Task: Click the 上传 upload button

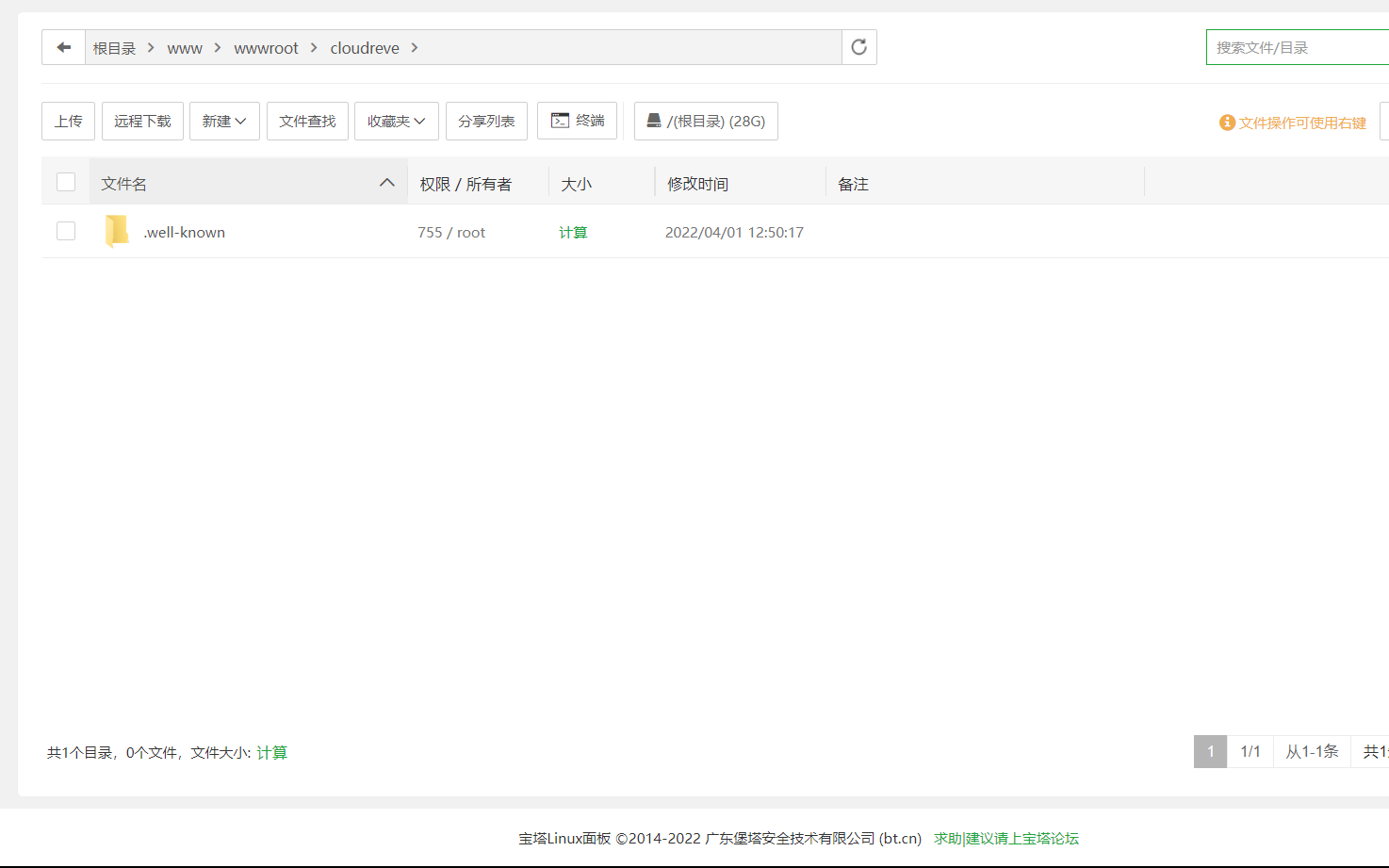Action: tap(67, 121)
